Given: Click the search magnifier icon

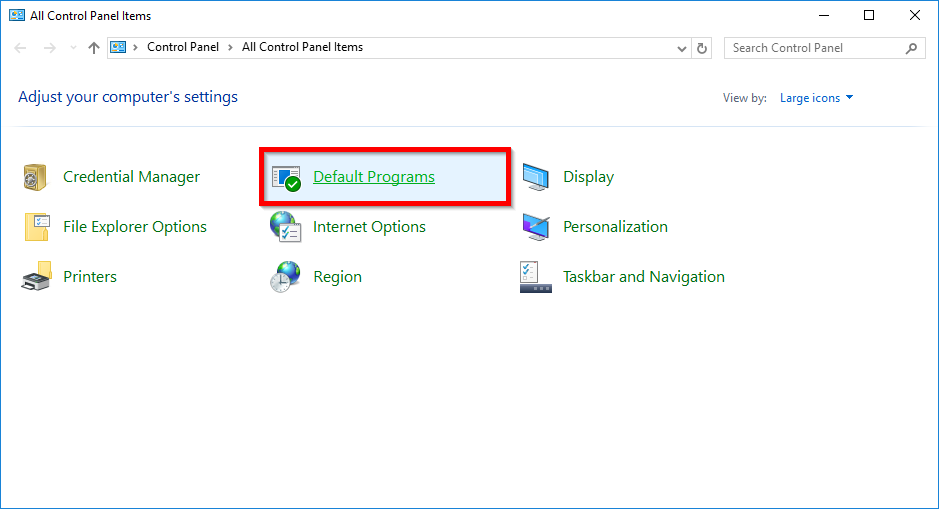Looking at the screenshot, I should click(x=911, y=48).
